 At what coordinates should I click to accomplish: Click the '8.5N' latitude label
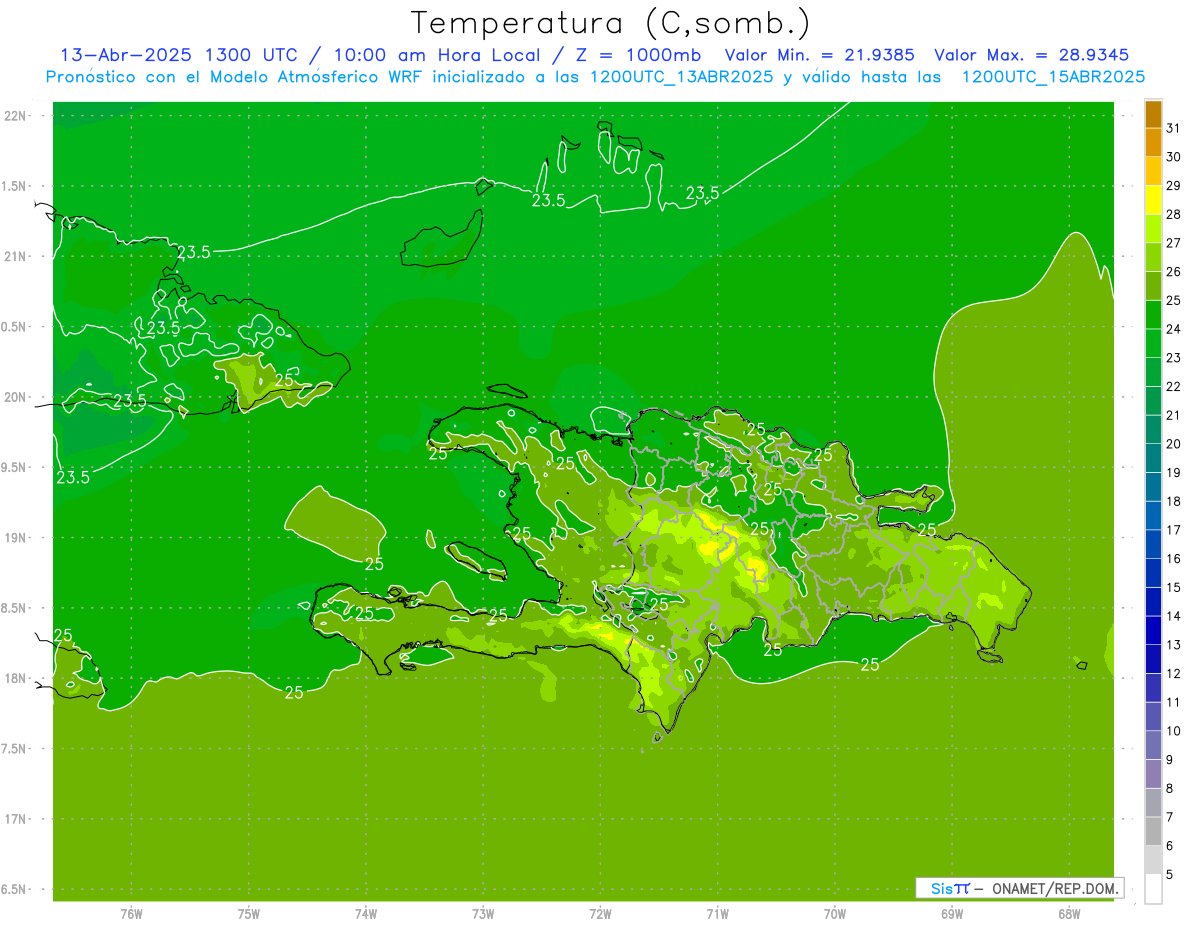pyautogui.click(x=15, y=608)
